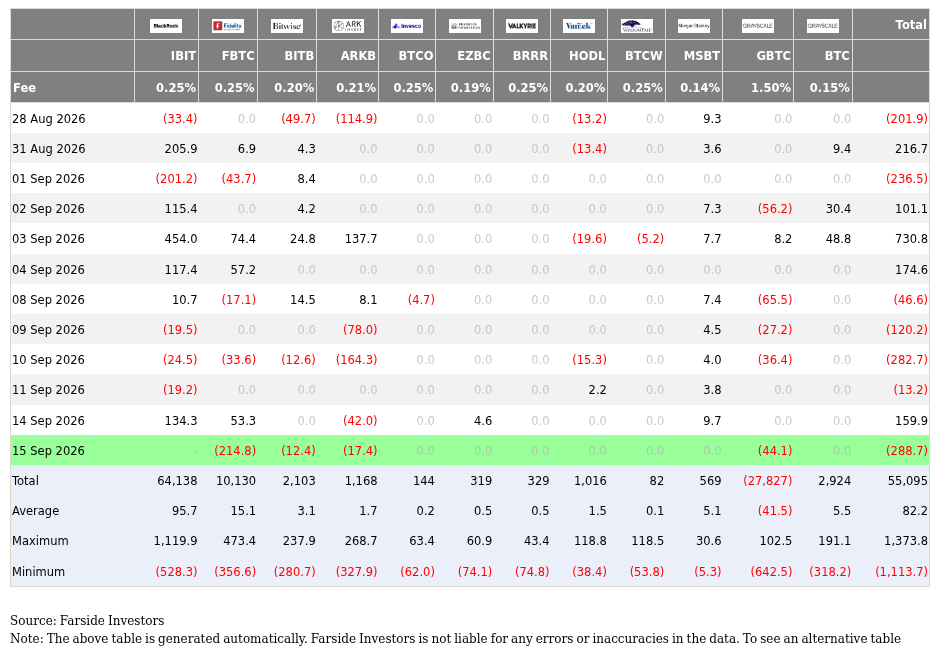Select the ARK Invest logo
Viewport: 944px width, 650px height.
(348, 26)
